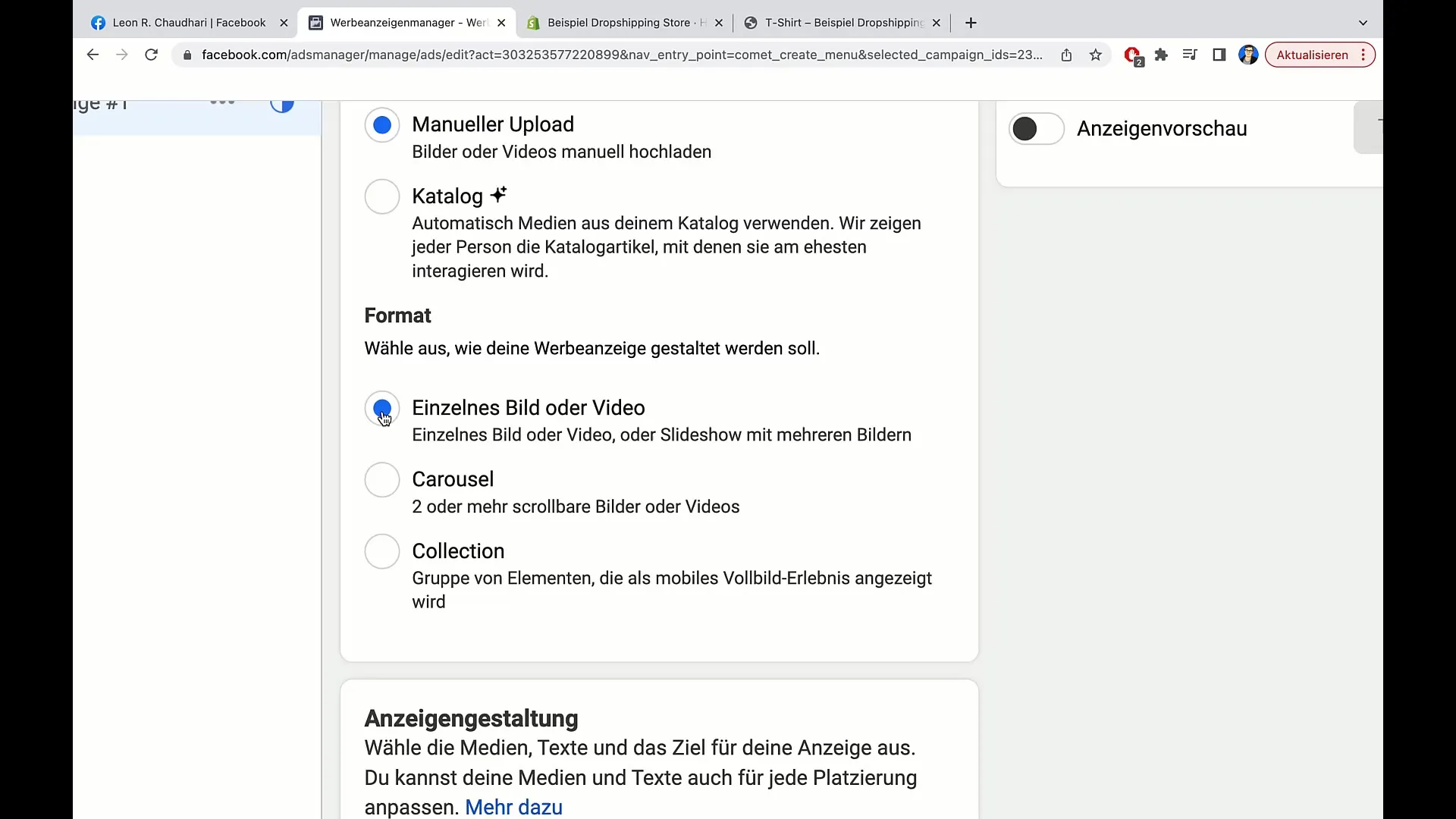Click the Manueller Upload label text
Viewport: 1456px width, 819px height.
coord(493,124)
